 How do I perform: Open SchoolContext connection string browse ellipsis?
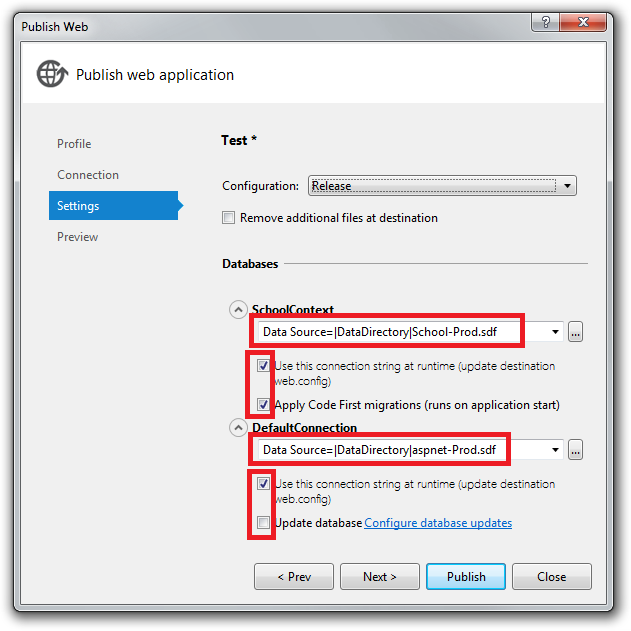575,332
